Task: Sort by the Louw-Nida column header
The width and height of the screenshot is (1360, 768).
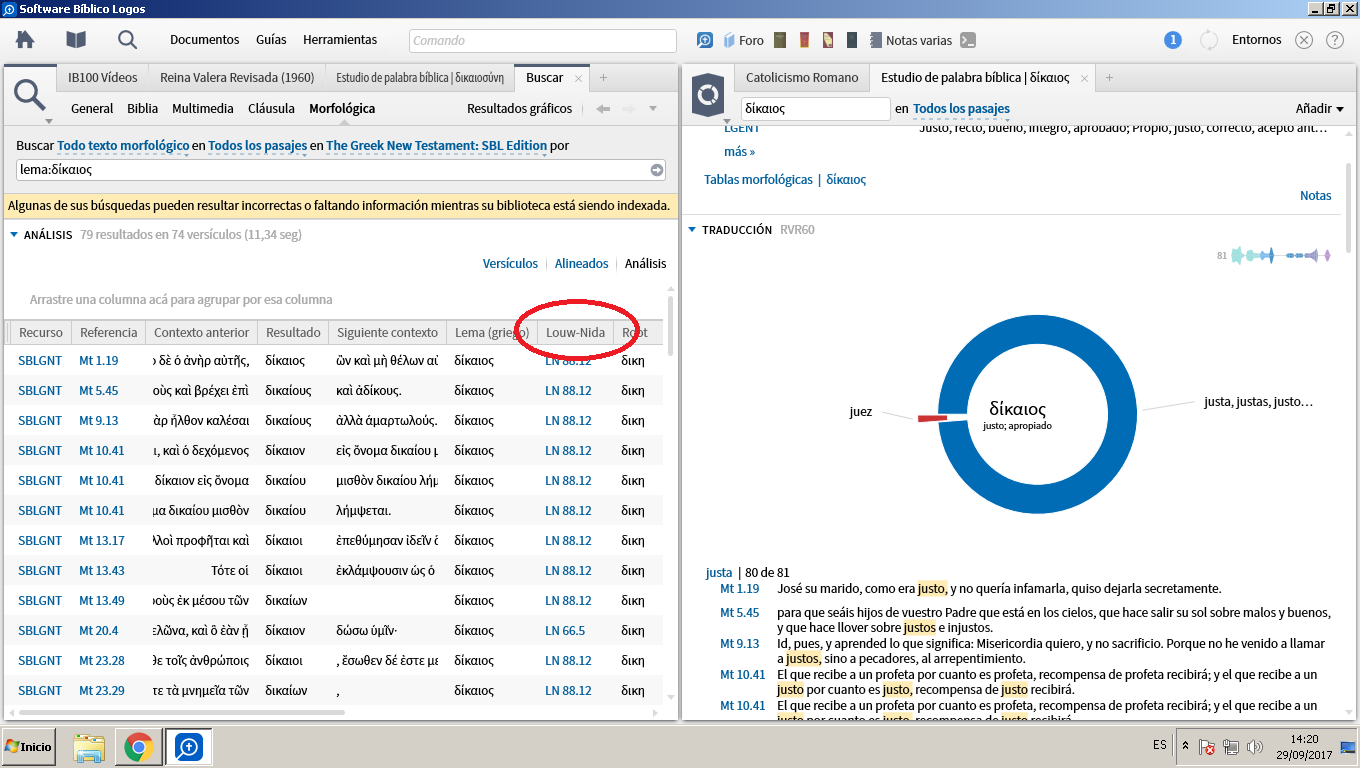Action: [575, 332]
